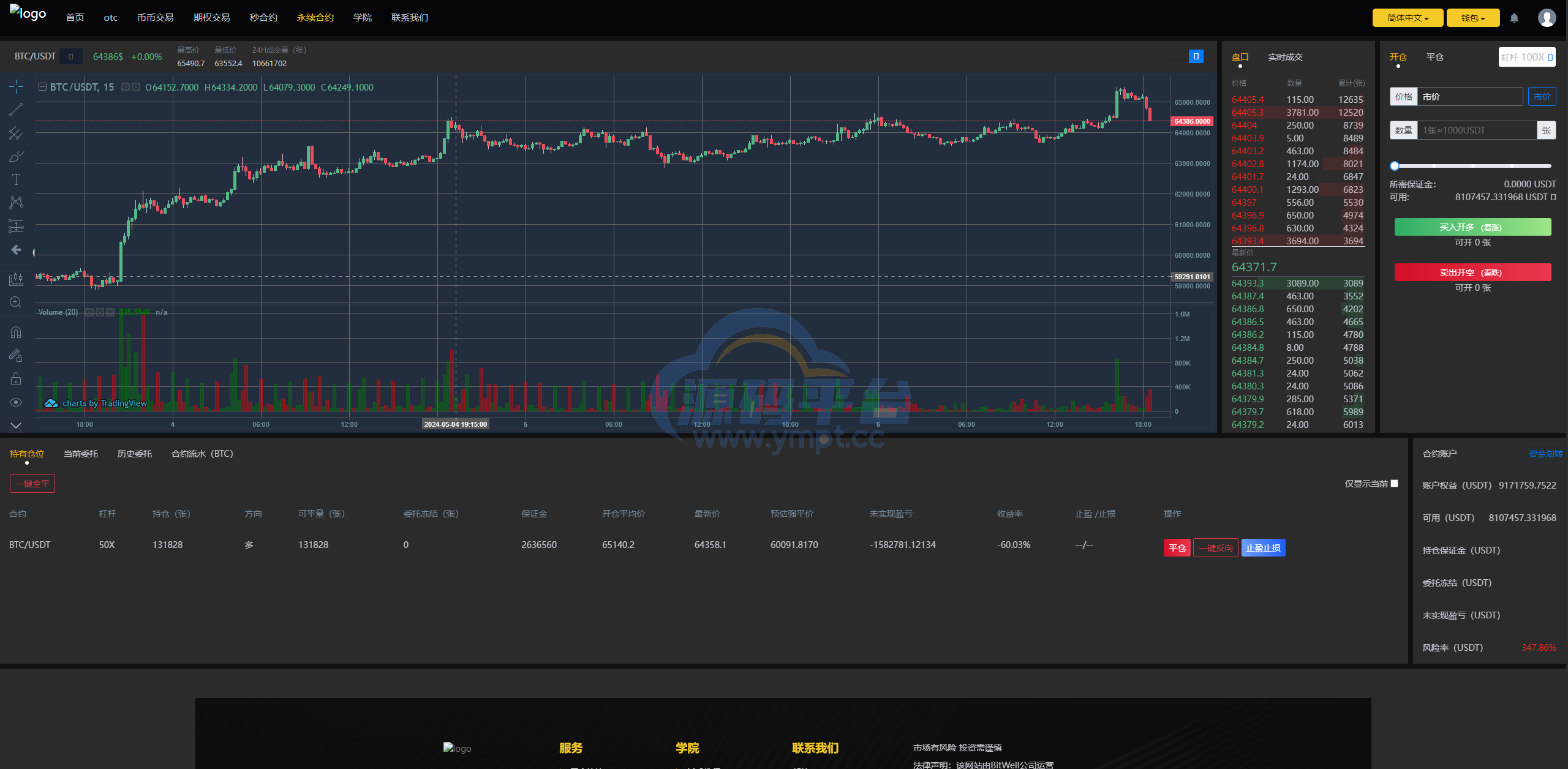
Task: Open 币币交易 spot trading
Action: click(156, 18)
